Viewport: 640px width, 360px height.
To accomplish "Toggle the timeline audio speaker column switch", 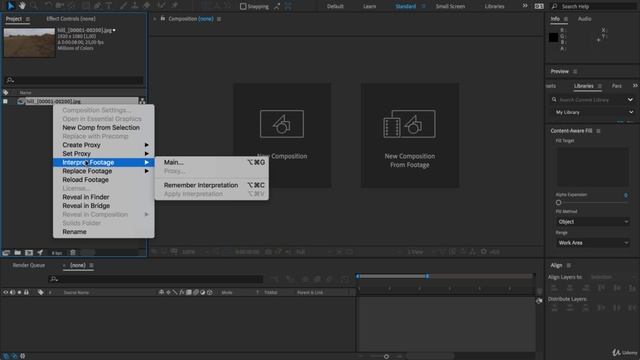I will [x=12, y=292].
